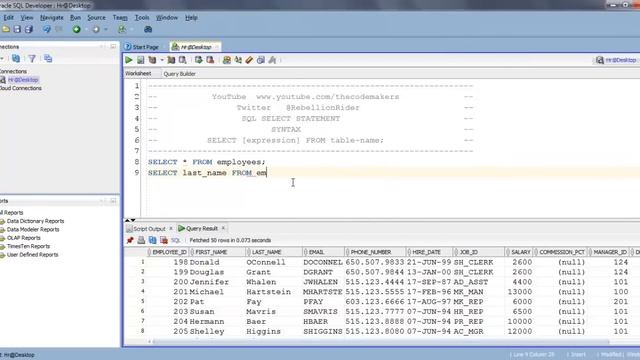Image resolution: width=640 pixels, height=360 pixels.
Task: Click the Save icon in main toolbar
Action: click(x=17, y=29)
